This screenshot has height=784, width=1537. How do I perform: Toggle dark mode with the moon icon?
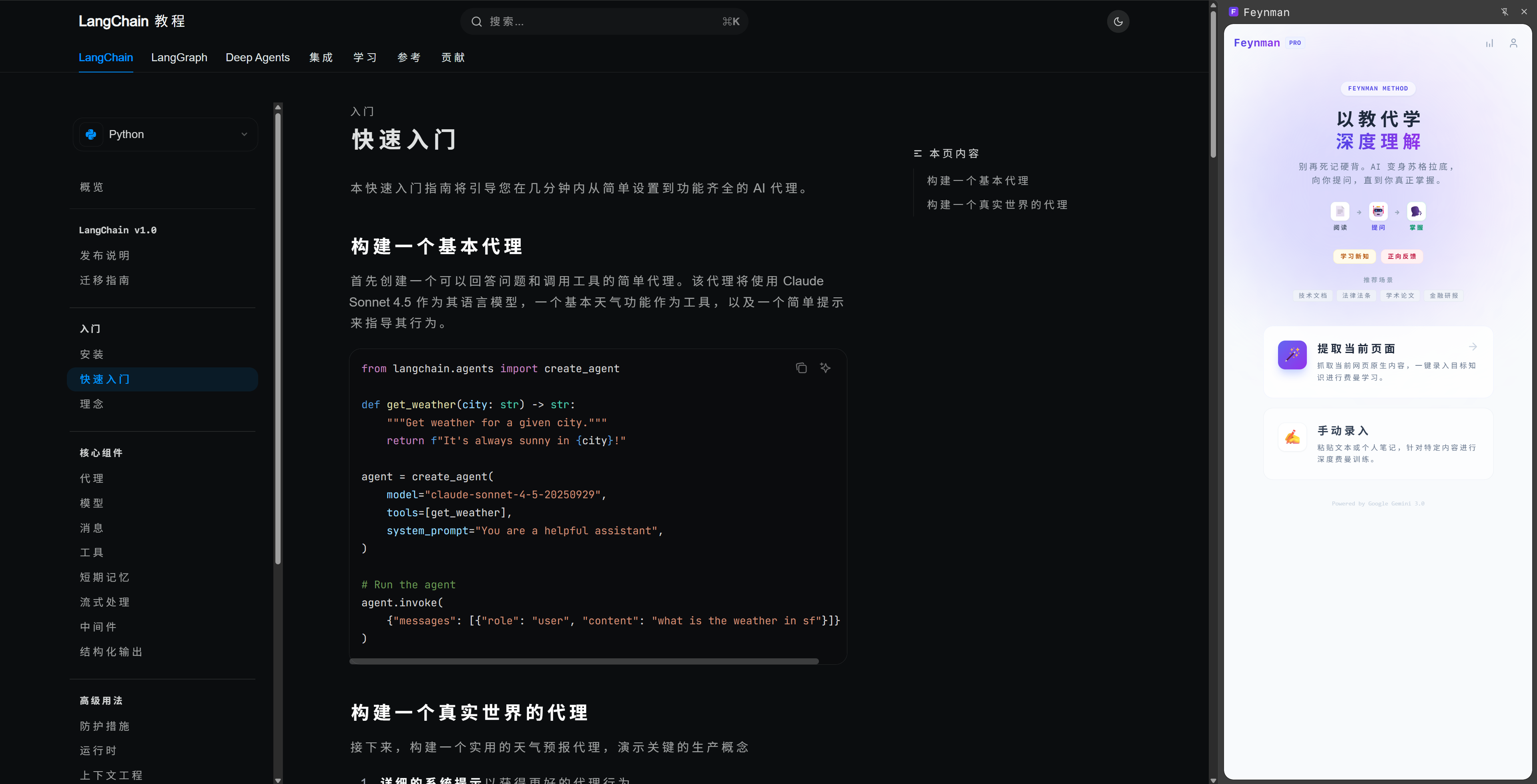pyautogui.click(x=1118, y=22)
